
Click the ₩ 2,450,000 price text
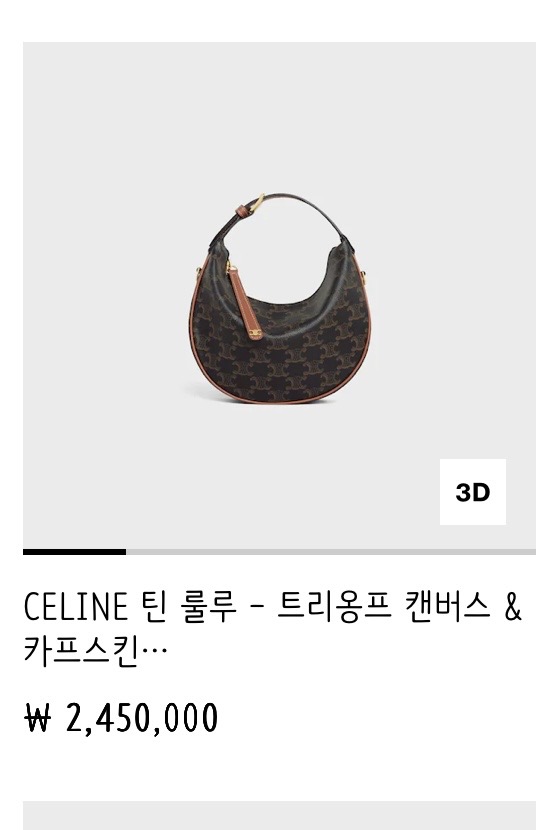[x=121, y=718]
